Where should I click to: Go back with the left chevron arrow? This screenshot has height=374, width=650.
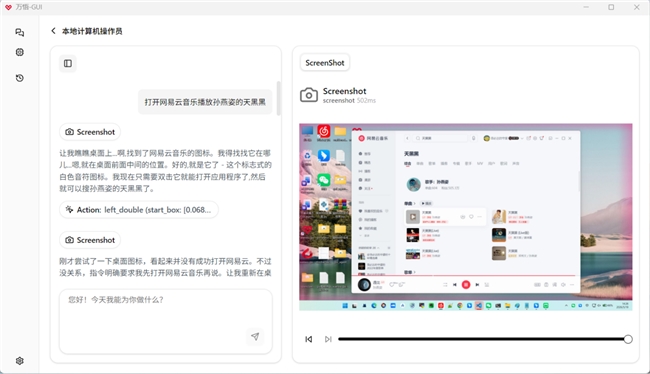coord(53,31)
